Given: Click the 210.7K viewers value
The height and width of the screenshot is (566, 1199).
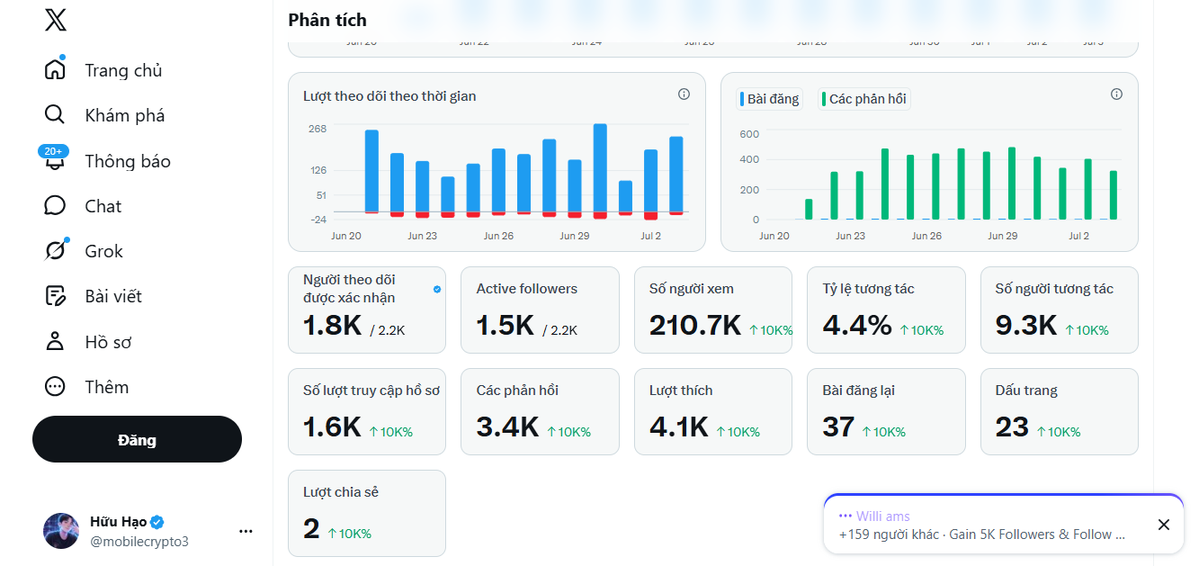Looking at the screenshot, I should coord(695,326).
